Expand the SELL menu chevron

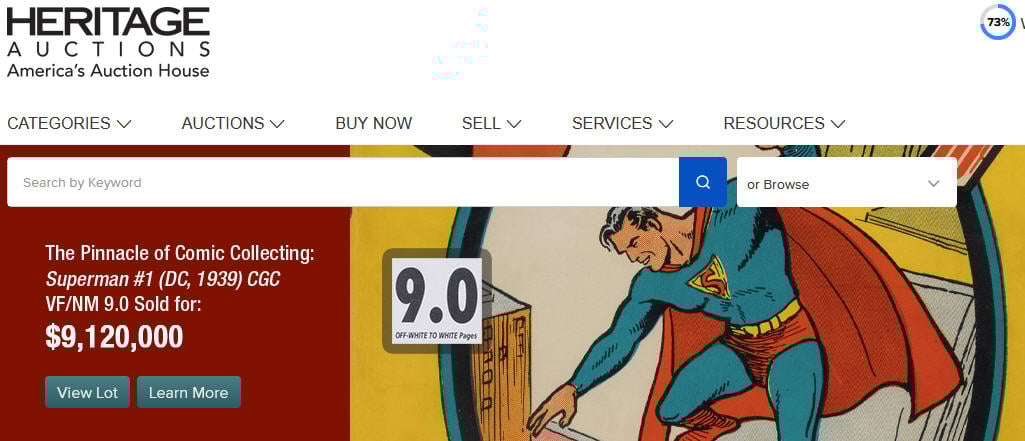click(x=514, y=123)
